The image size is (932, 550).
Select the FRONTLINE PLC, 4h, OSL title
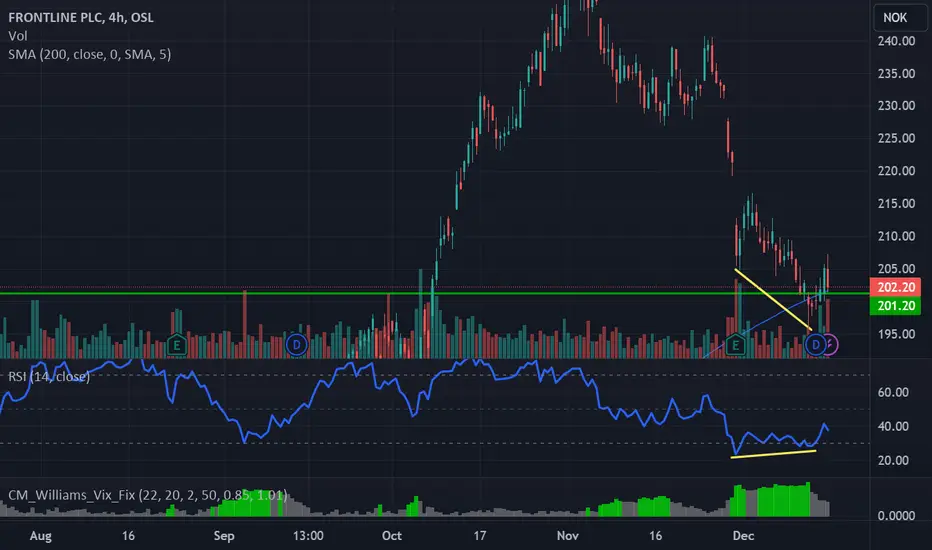click(81, 17)
